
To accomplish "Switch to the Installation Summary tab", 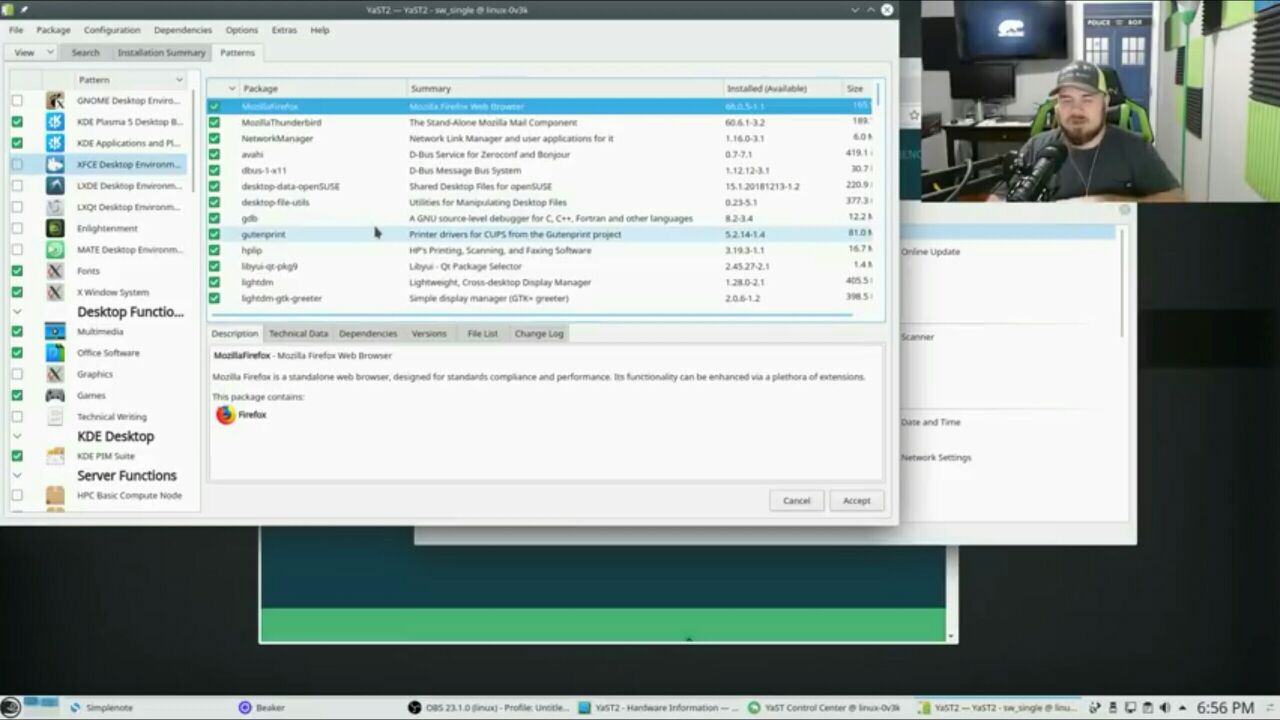I will (x=161, y=52).
